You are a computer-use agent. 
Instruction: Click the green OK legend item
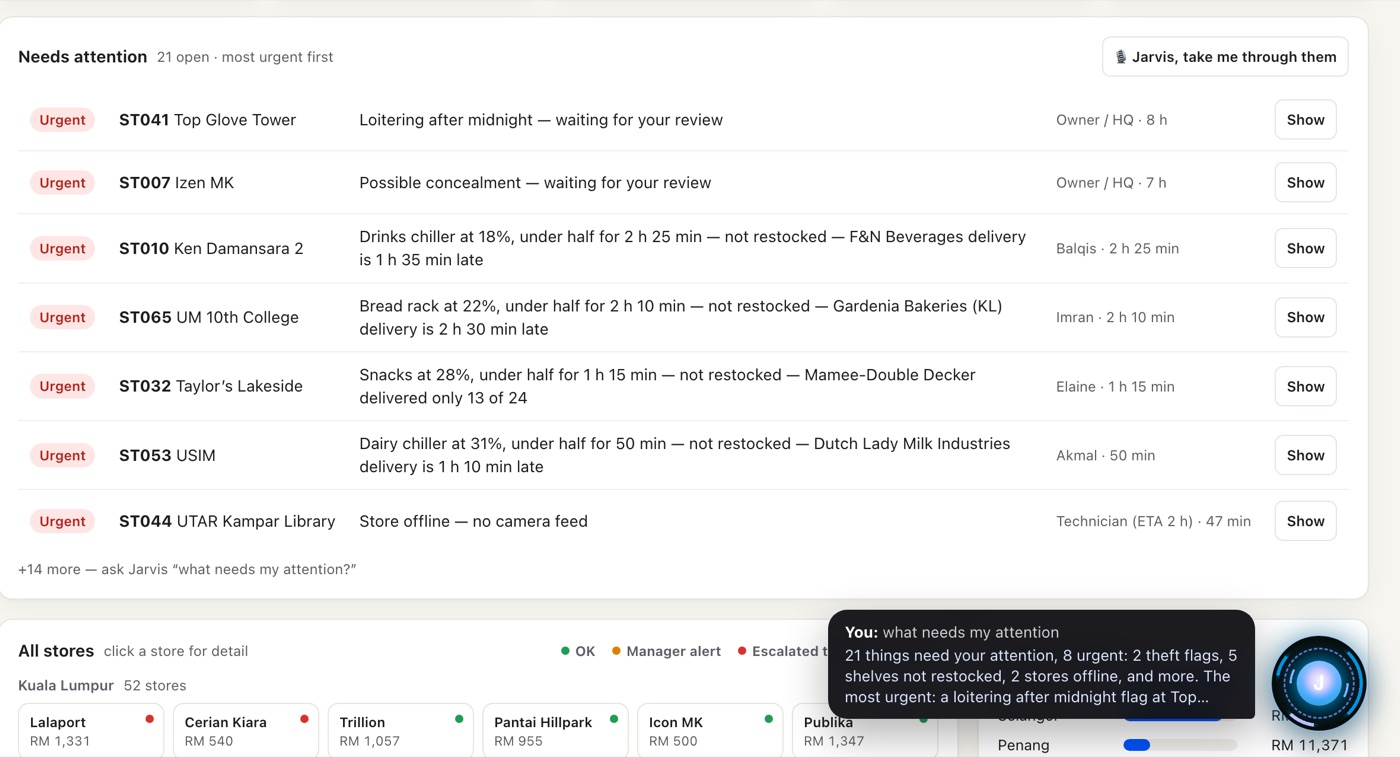tap(578, 652)
